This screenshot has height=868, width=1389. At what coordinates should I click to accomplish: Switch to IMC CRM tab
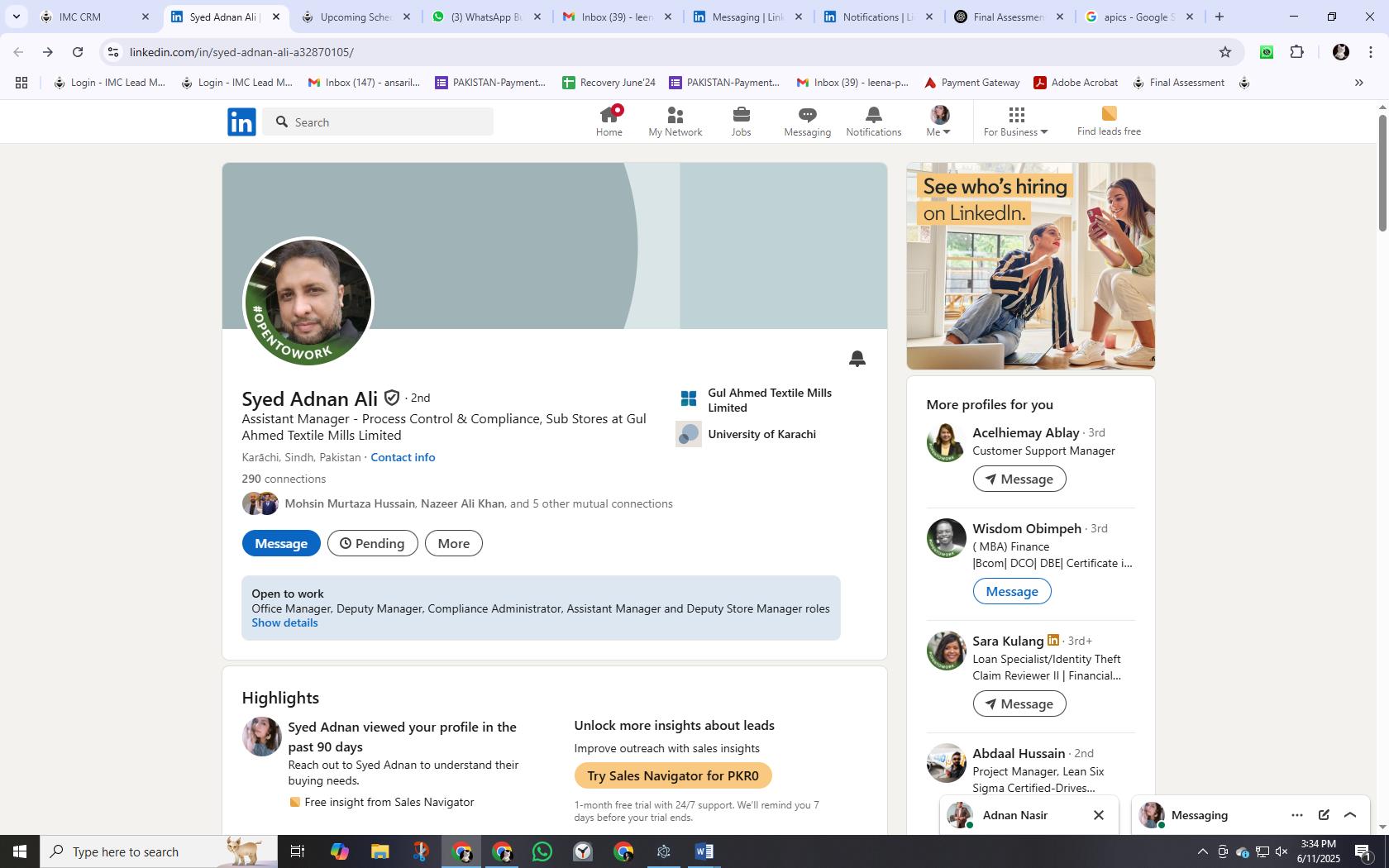[x=95, y=17]
